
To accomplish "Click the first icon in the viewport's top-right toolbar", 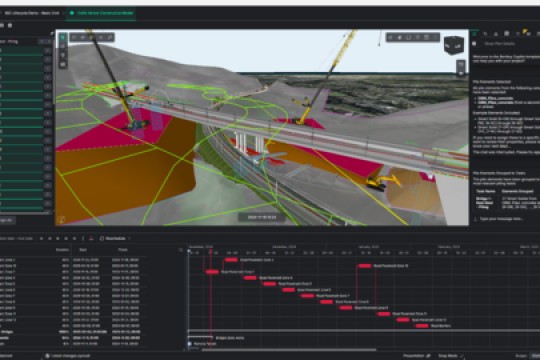I will click(x=391, y=37).
